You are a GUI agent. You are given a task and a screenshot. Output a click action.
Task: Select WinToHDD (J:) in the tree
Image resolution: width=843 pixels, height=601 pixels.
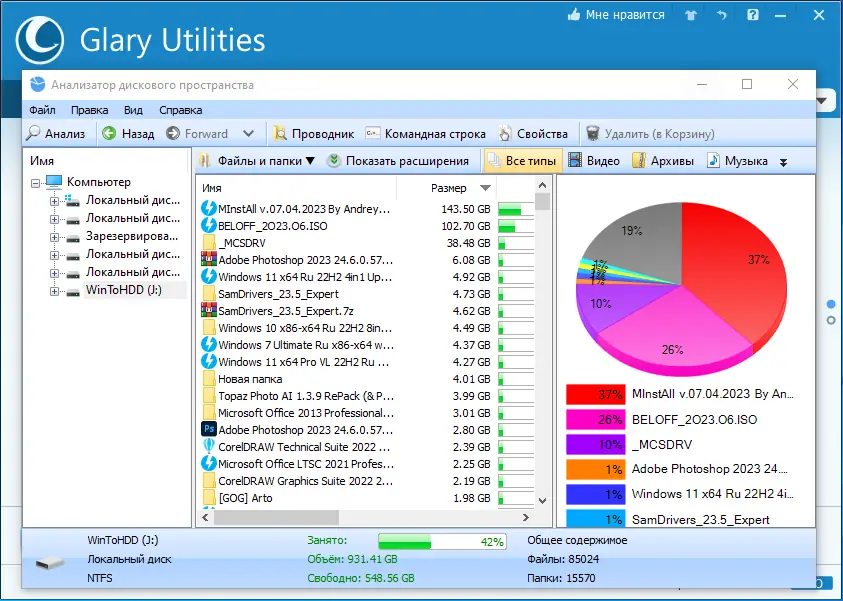[x=124, y=290]
